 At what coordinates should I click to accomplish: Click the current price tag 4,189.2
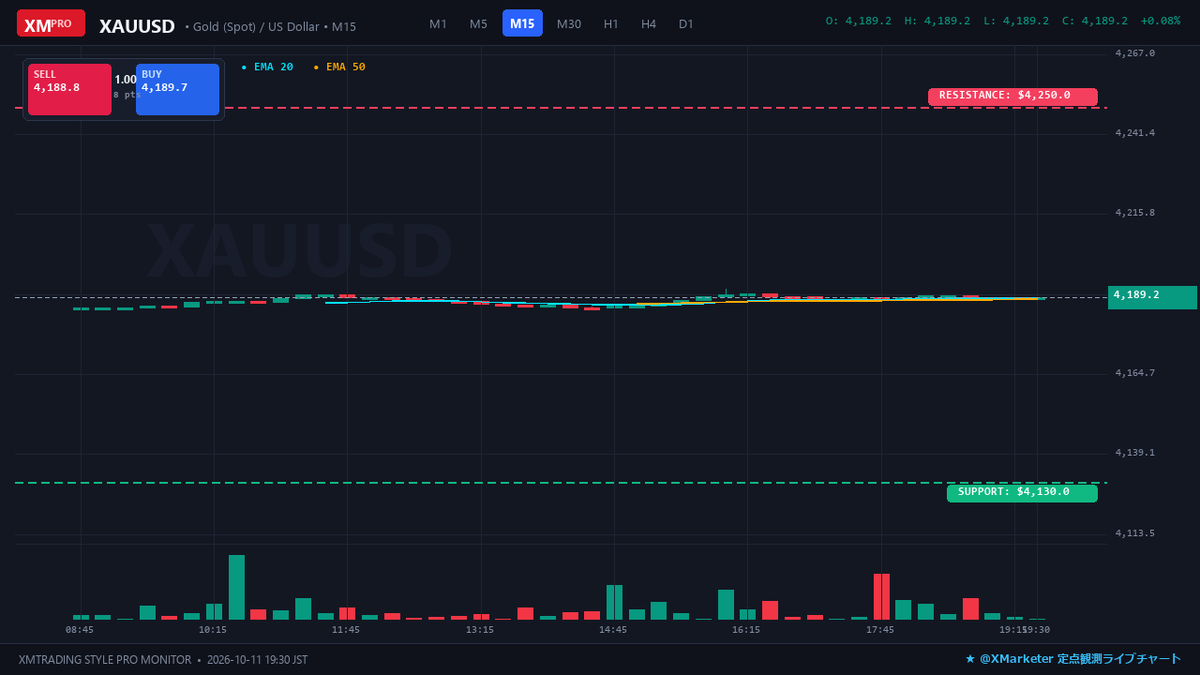[x=1153, y=297]
